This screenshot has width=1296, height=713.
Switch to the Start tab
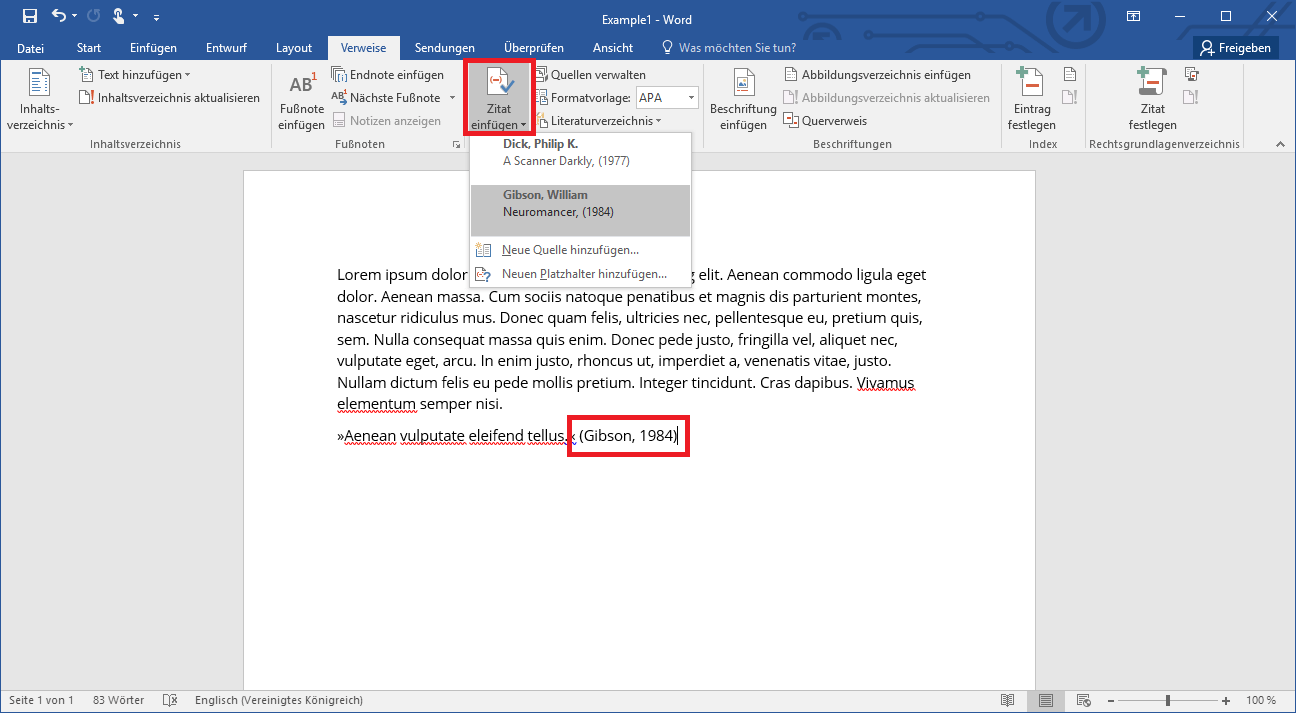point(89,48)
